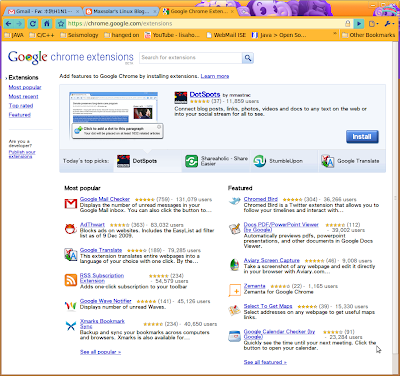Open the Seismology bookmarks folder
400x376 pixels.
[x=79, y=35]
